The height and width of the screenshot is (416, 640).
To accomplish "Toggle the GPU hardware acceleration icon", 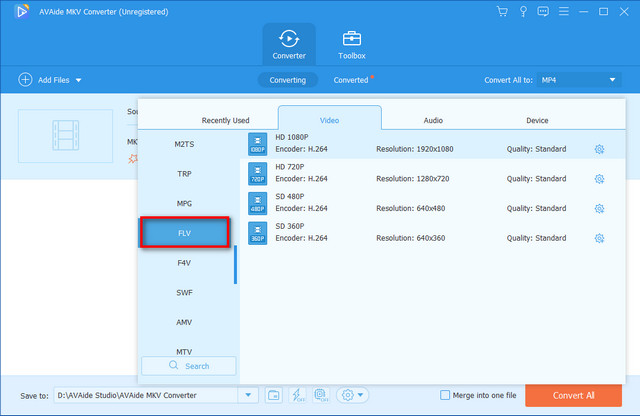I will coord(321,395).
